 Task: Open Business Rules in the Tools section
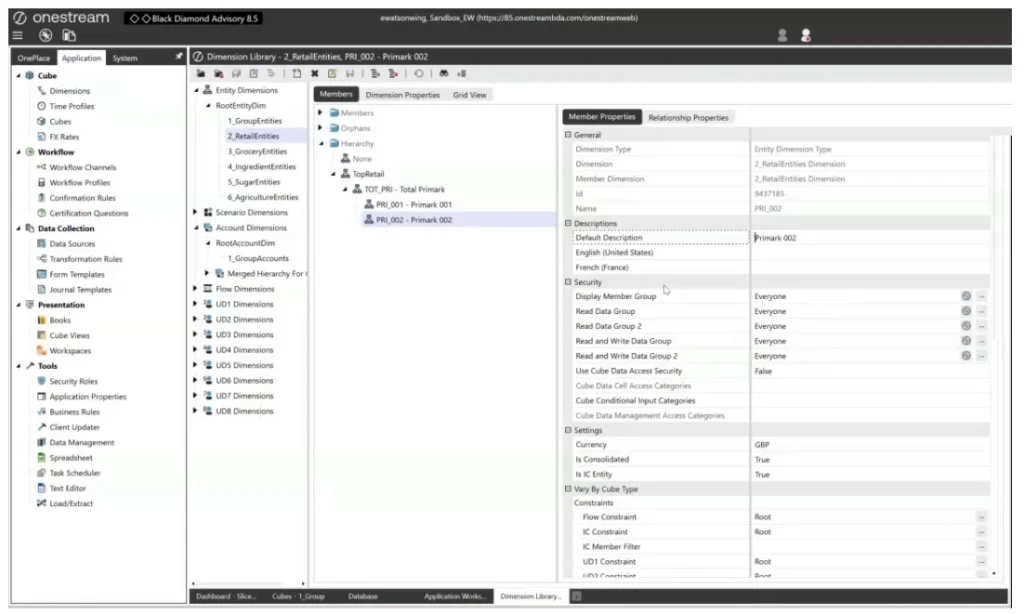pyautogui.click(x=74, y=412)
